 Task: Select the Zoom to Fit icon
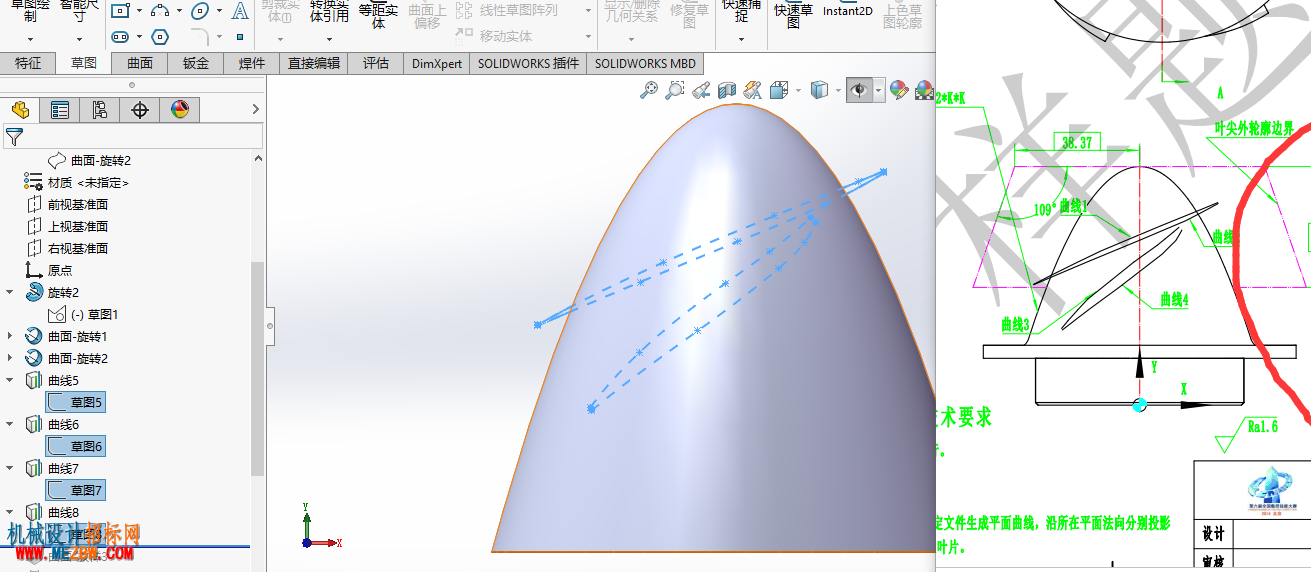649,90
